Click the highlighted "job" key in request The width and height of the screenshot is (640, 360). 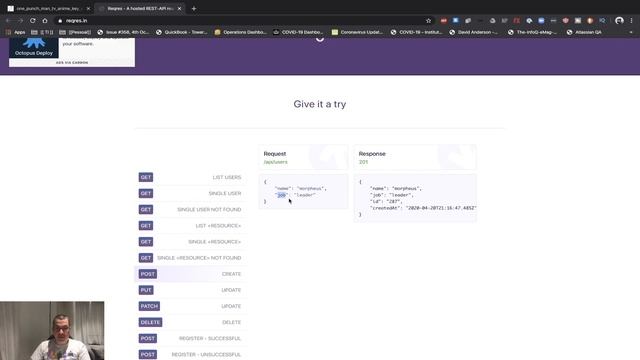point(281,195)
